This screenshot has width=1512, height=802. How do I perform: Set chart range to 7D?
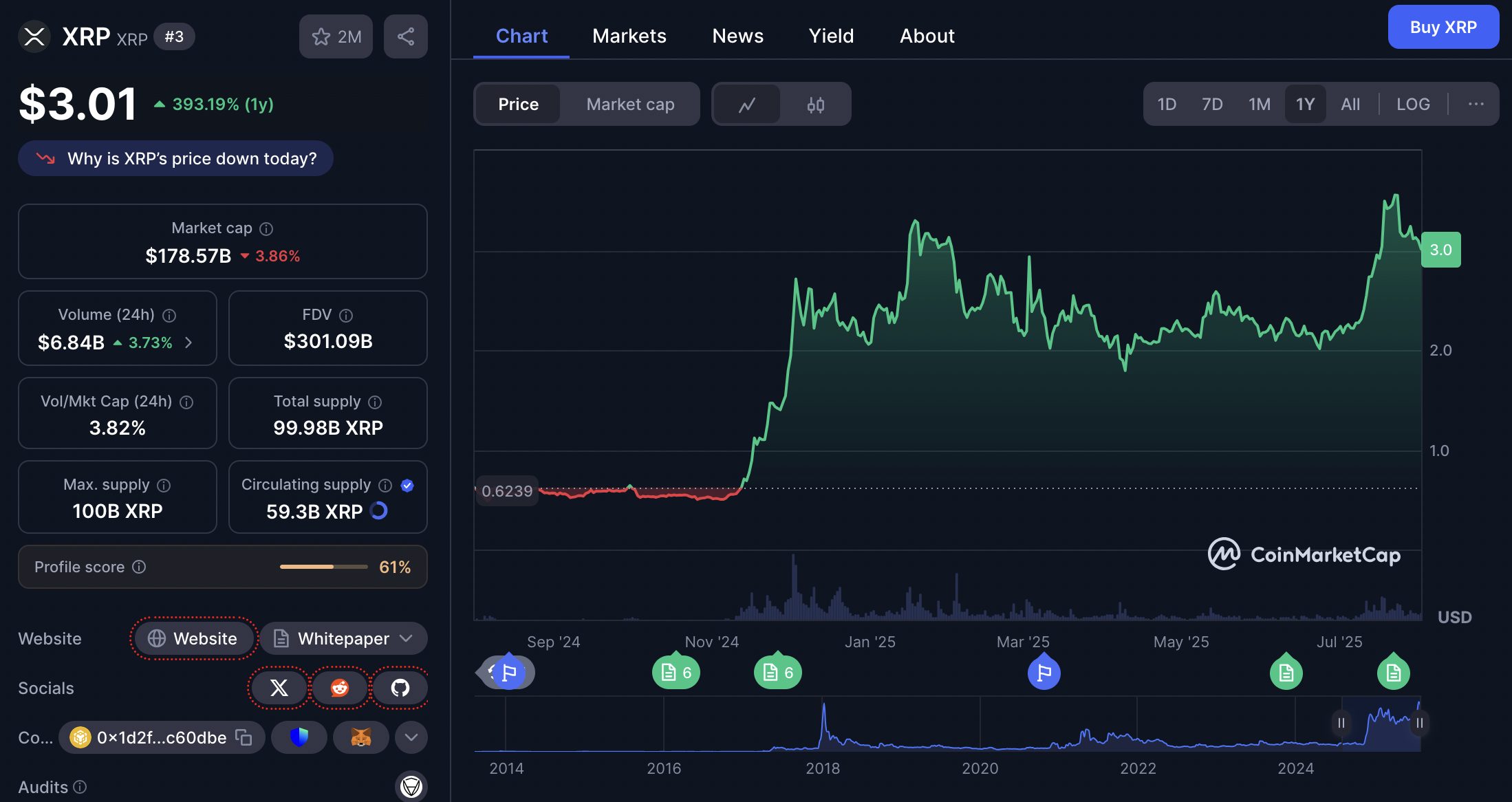pyautogui.click(x=1212, y=104)
